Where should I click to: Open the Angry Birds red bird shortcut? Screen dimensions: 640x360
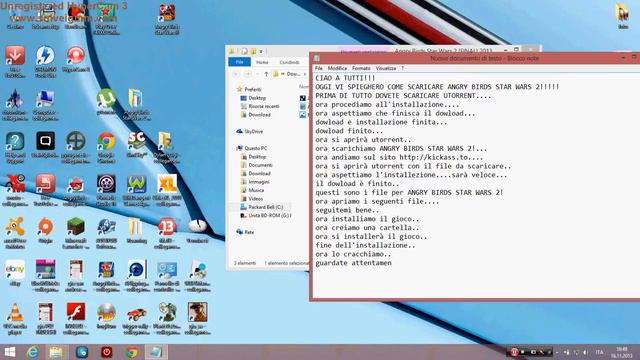tap(76, 190)
